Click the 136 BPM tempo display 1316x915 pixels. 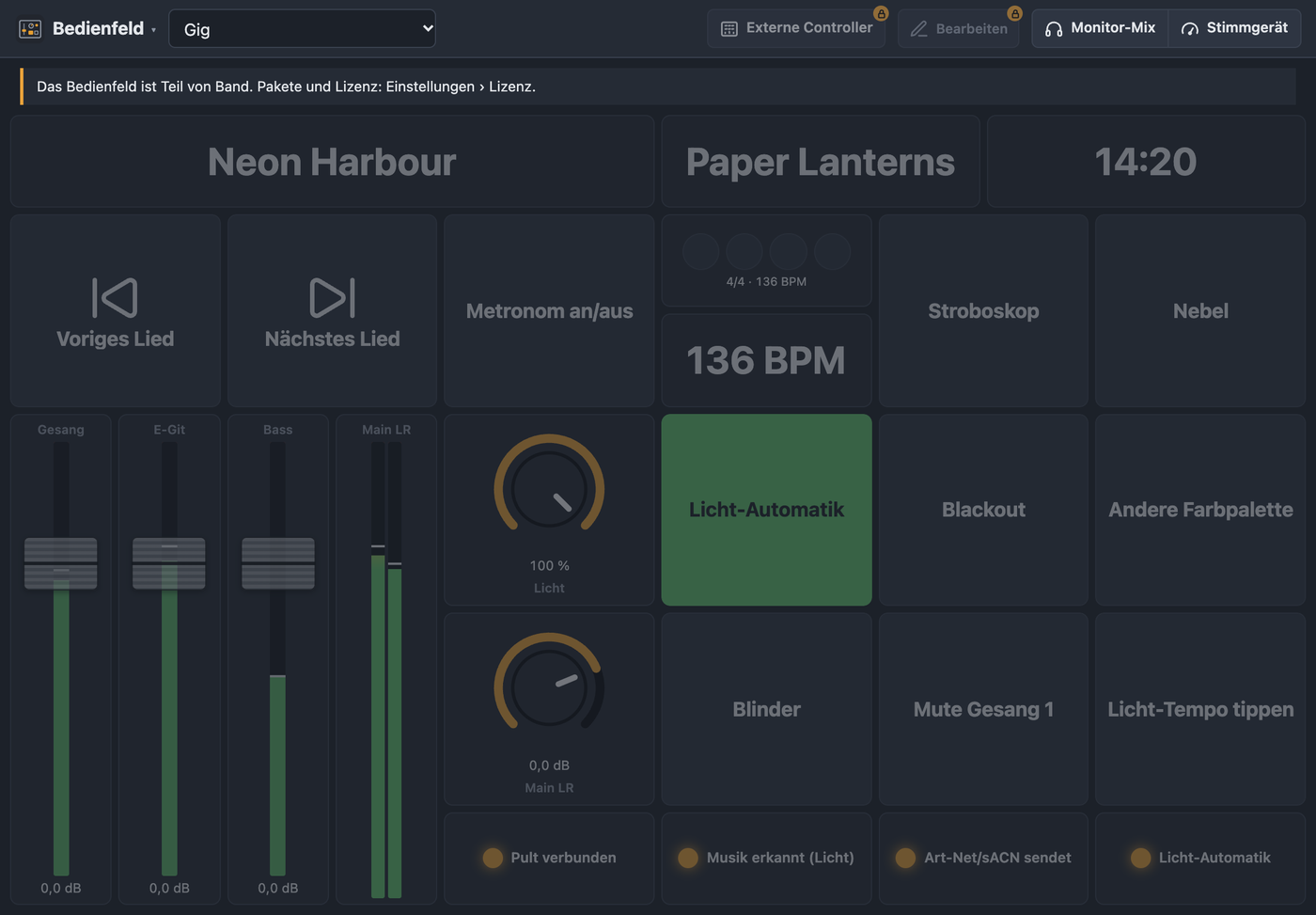pos(766,360)
